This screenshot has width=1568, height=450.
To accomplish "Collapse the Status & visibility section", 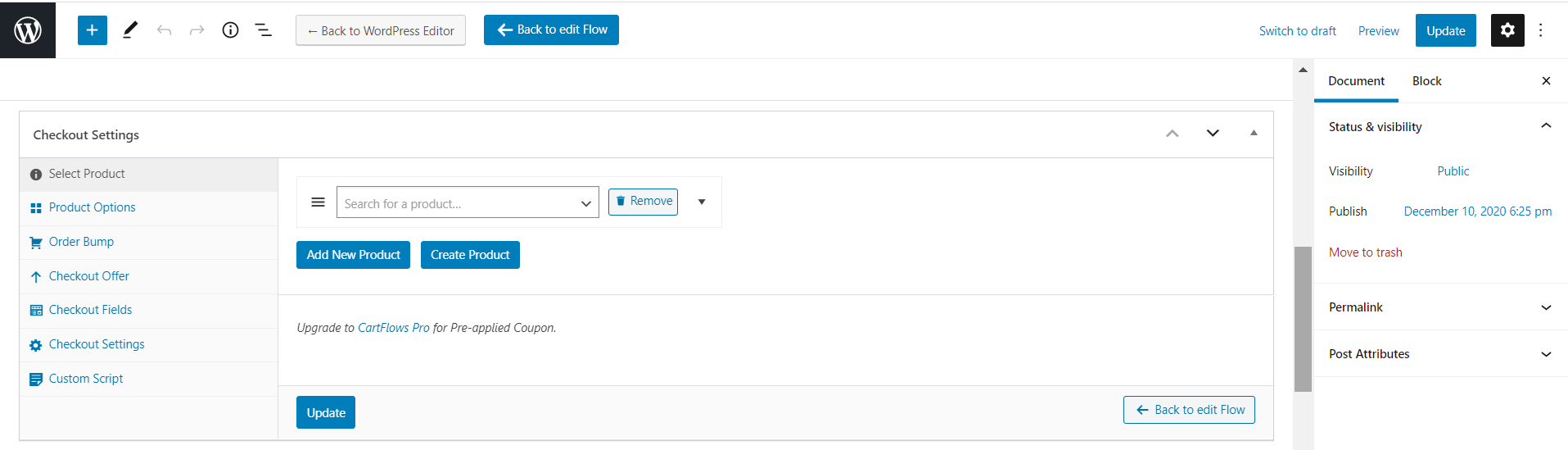I will pos(1546,126).
